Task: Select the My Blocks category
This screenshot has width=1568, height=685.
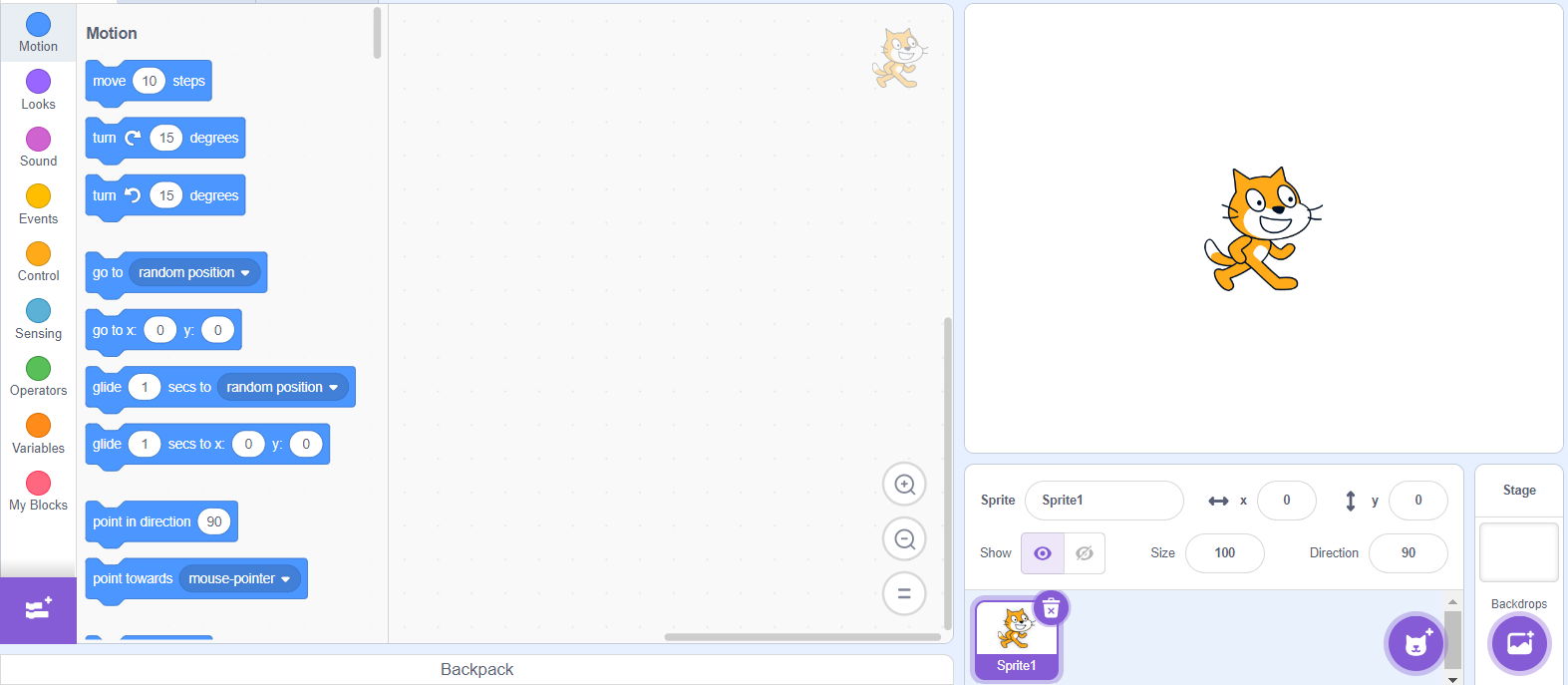Action: (x=38, y=492)
